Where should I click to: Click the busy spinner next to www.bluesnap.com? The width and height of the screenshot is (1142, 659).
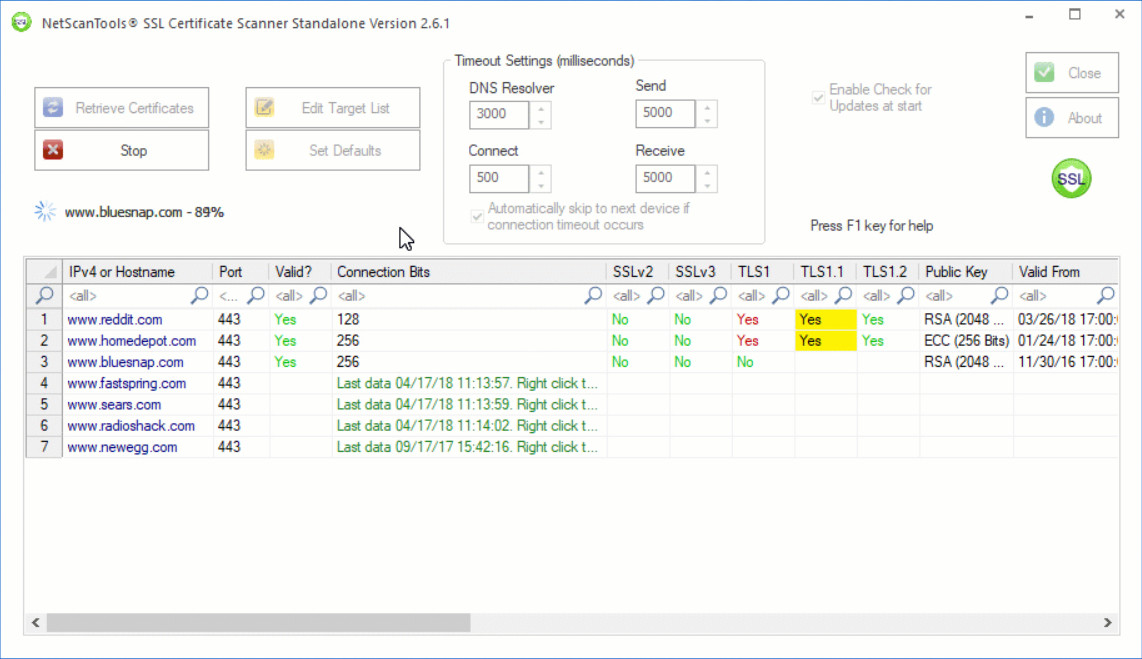45,211
